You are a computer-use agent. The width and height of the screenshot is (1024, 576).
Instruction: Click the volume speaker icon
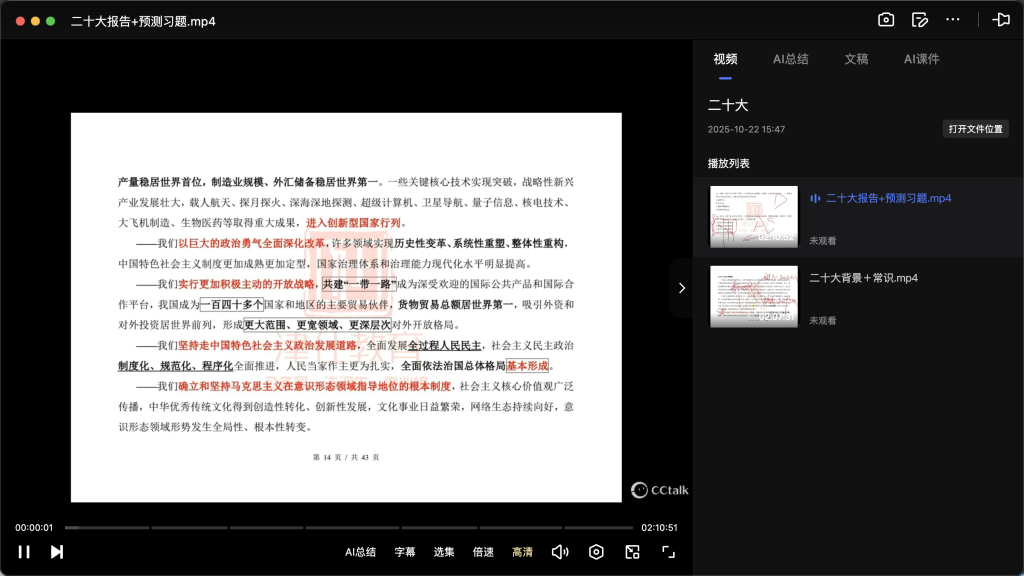click(559, 551)
